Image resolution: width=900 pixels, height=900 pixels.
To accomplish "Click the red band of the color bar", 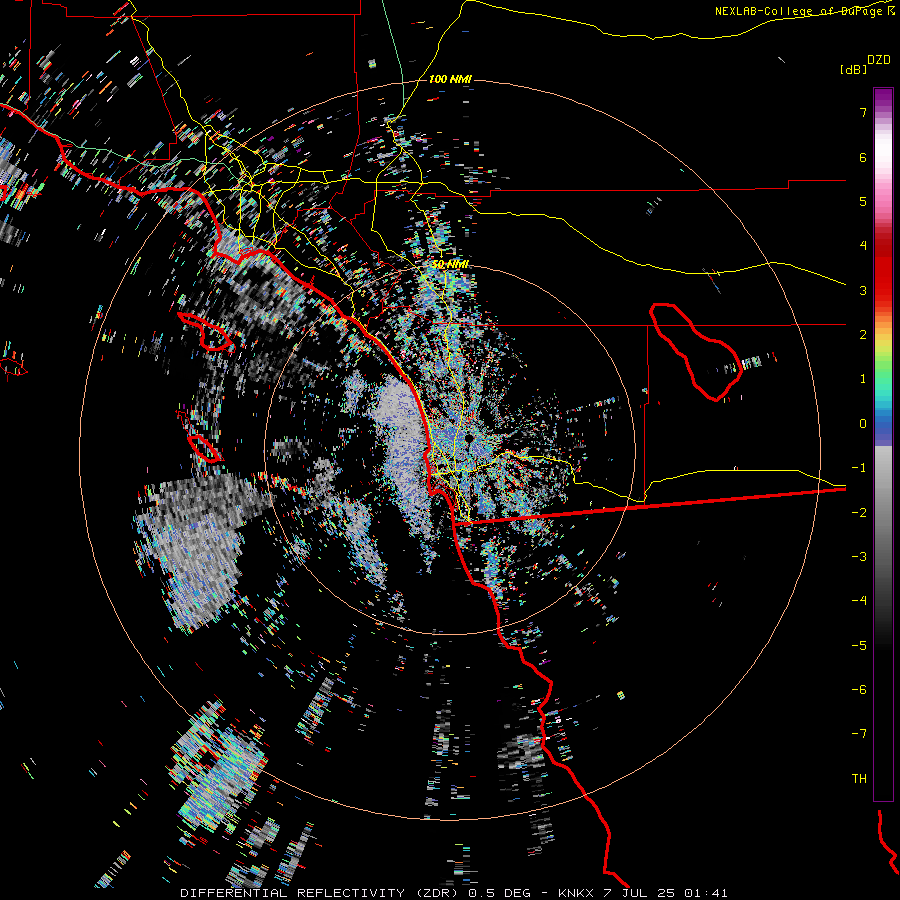I will pyautogui.click(x=883, y=273).
